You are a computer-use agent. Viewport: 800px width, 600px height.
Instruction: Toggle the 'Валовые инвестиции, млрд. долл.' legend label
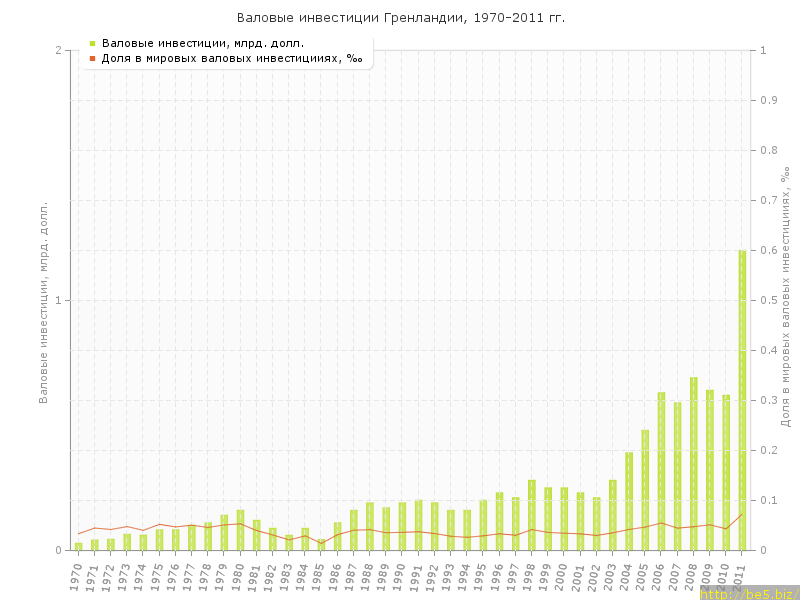pos(203,43)
